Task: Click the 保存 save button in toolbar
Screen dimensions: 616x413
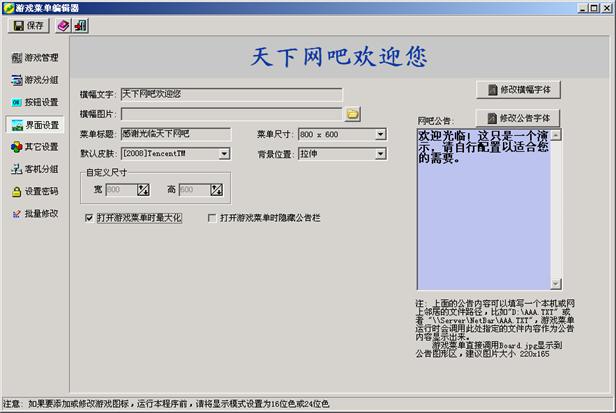Action: 27,24
